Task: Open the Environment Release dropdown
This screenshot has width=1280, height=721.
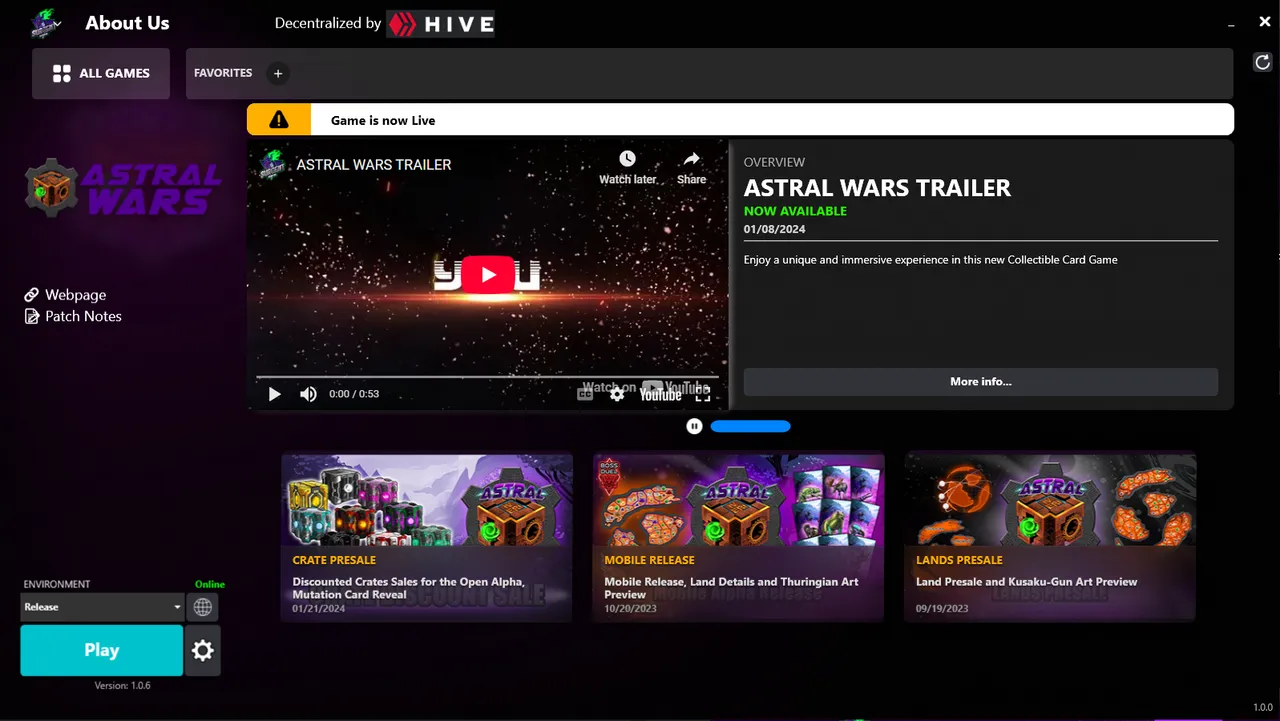Action: point(102,607)
